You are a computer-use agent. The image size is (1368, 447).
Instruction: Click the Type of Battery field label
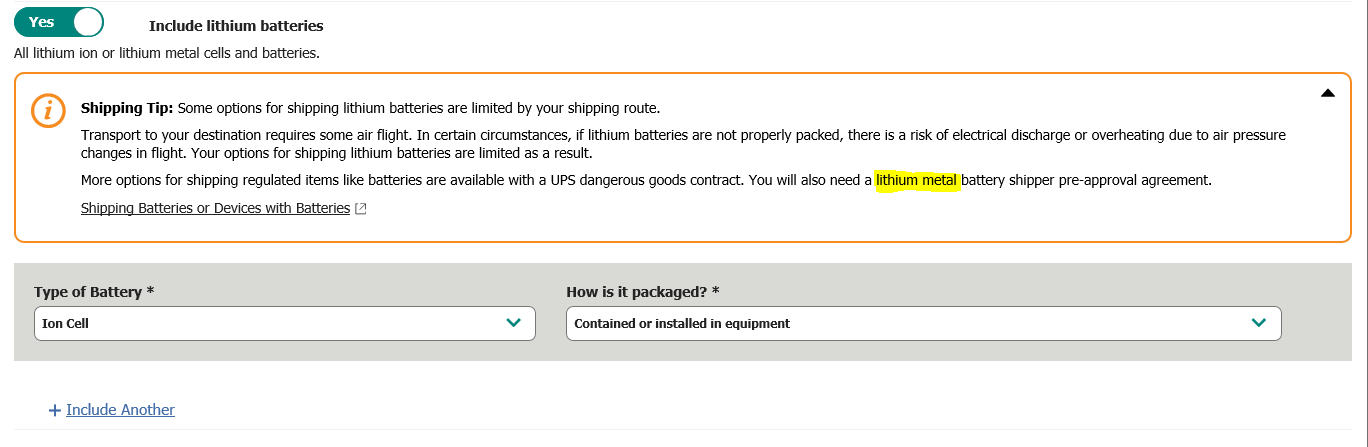pyautogui.click(x=94, y=292)
